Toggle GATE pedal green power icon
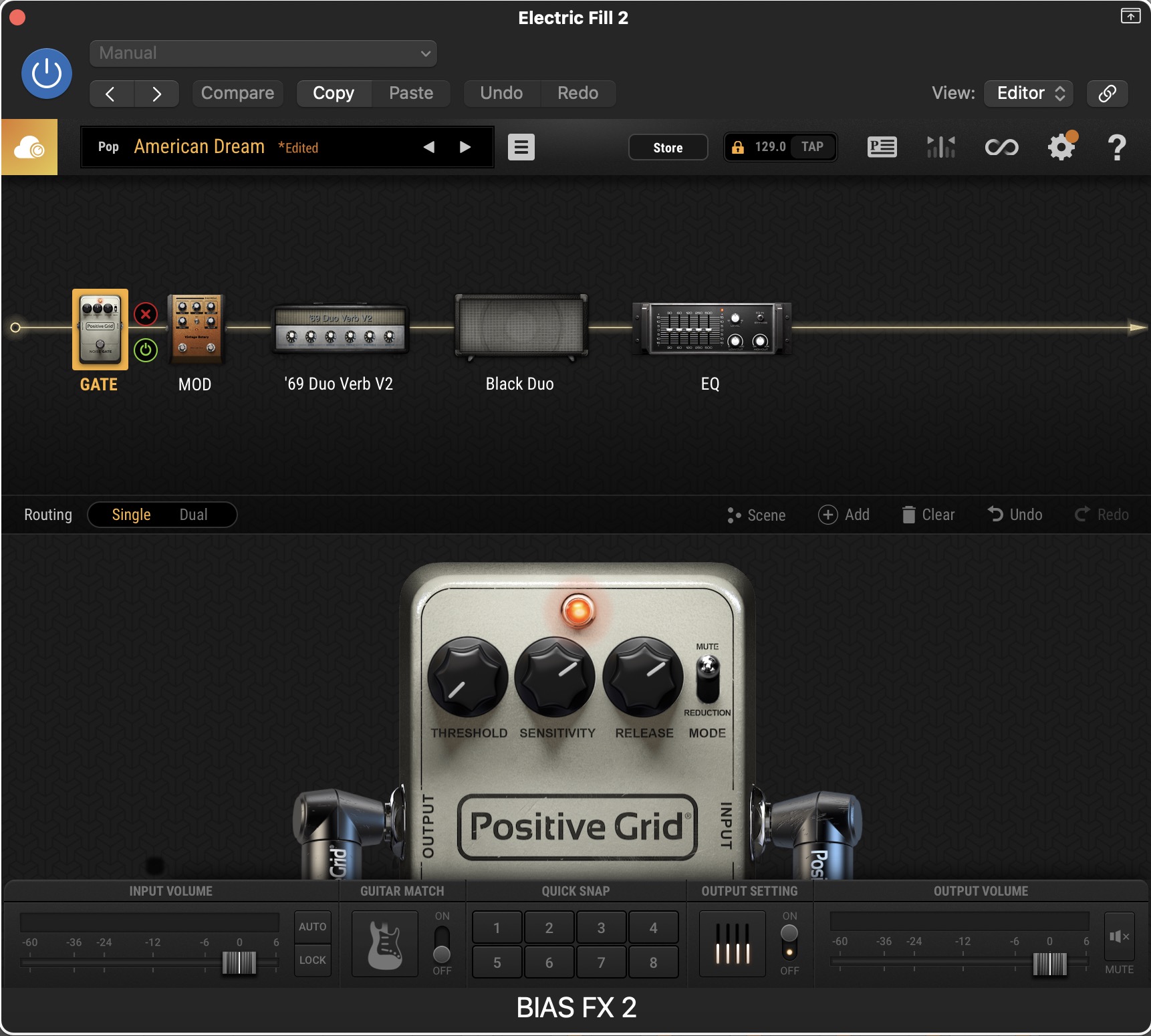 pyautogui.click(x=146, y=350)
